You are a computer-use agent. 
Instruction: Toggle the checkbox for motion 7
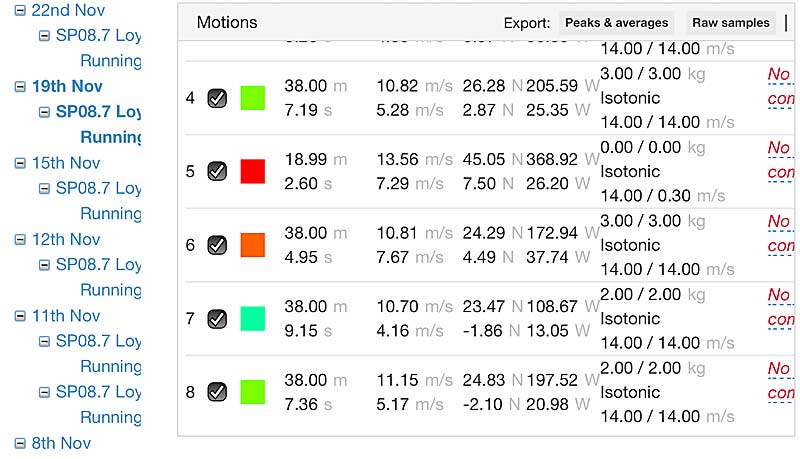click(x=217, y=319)
